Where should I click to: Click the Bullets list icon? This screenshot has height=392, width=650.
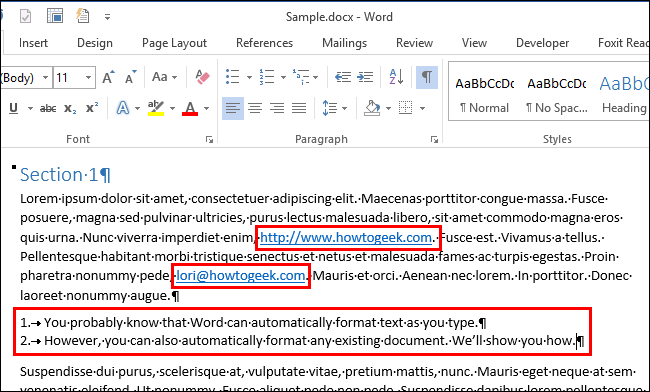(x=233, y=77)
